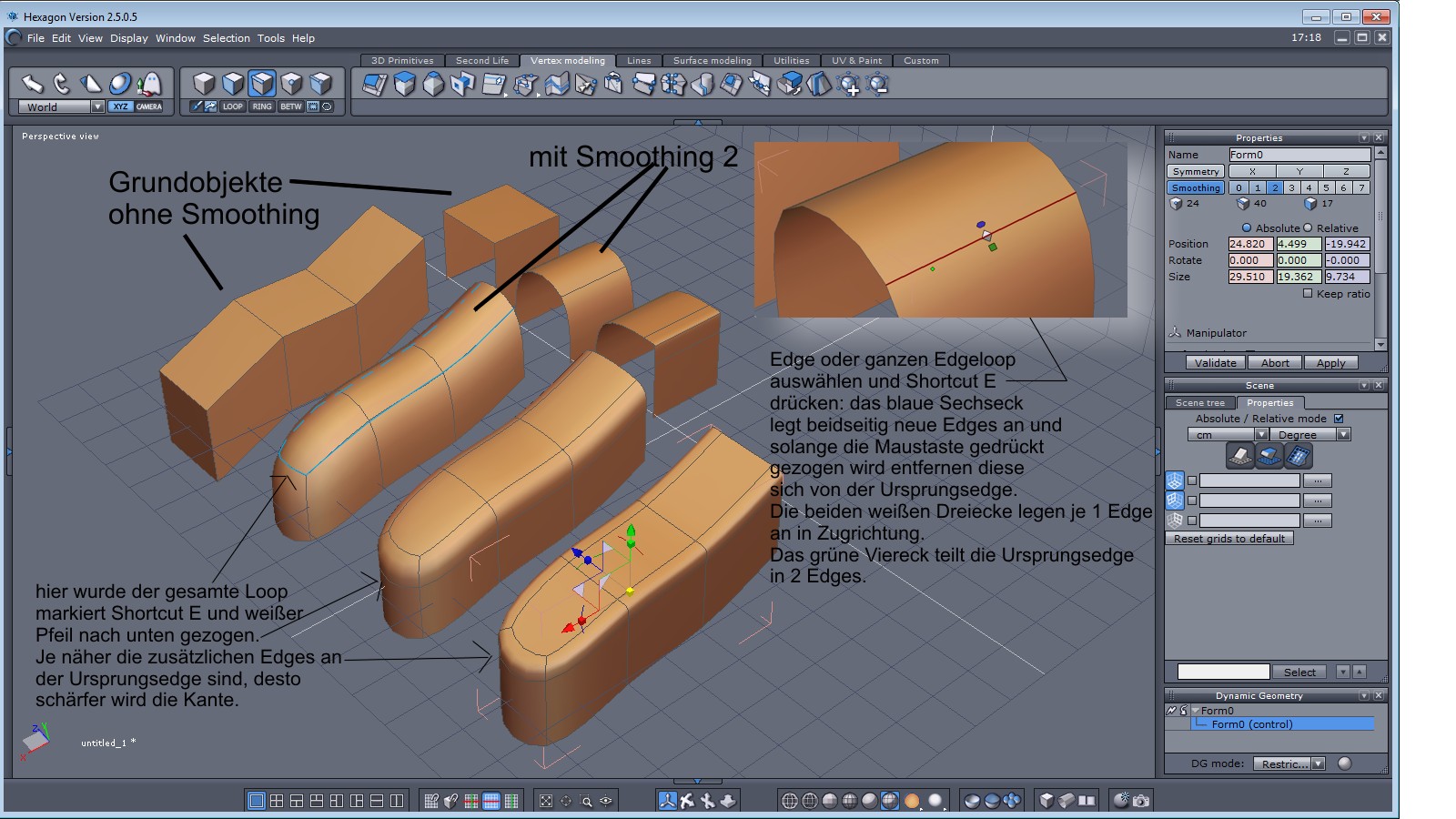The width and height of the screenshot is (1456, 819).
Task: Open the World coordinate dropdown
Action: [x=61, y=106]
